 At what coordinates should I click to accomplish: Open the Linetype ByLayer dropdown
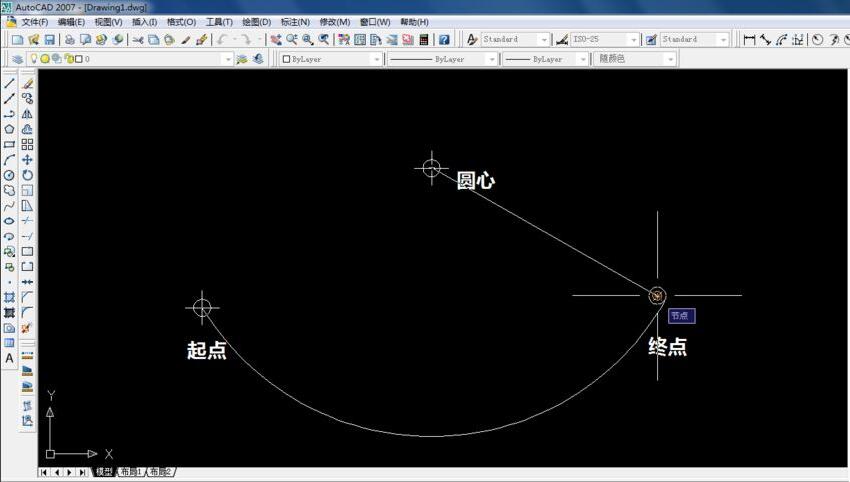coord(492,59)
